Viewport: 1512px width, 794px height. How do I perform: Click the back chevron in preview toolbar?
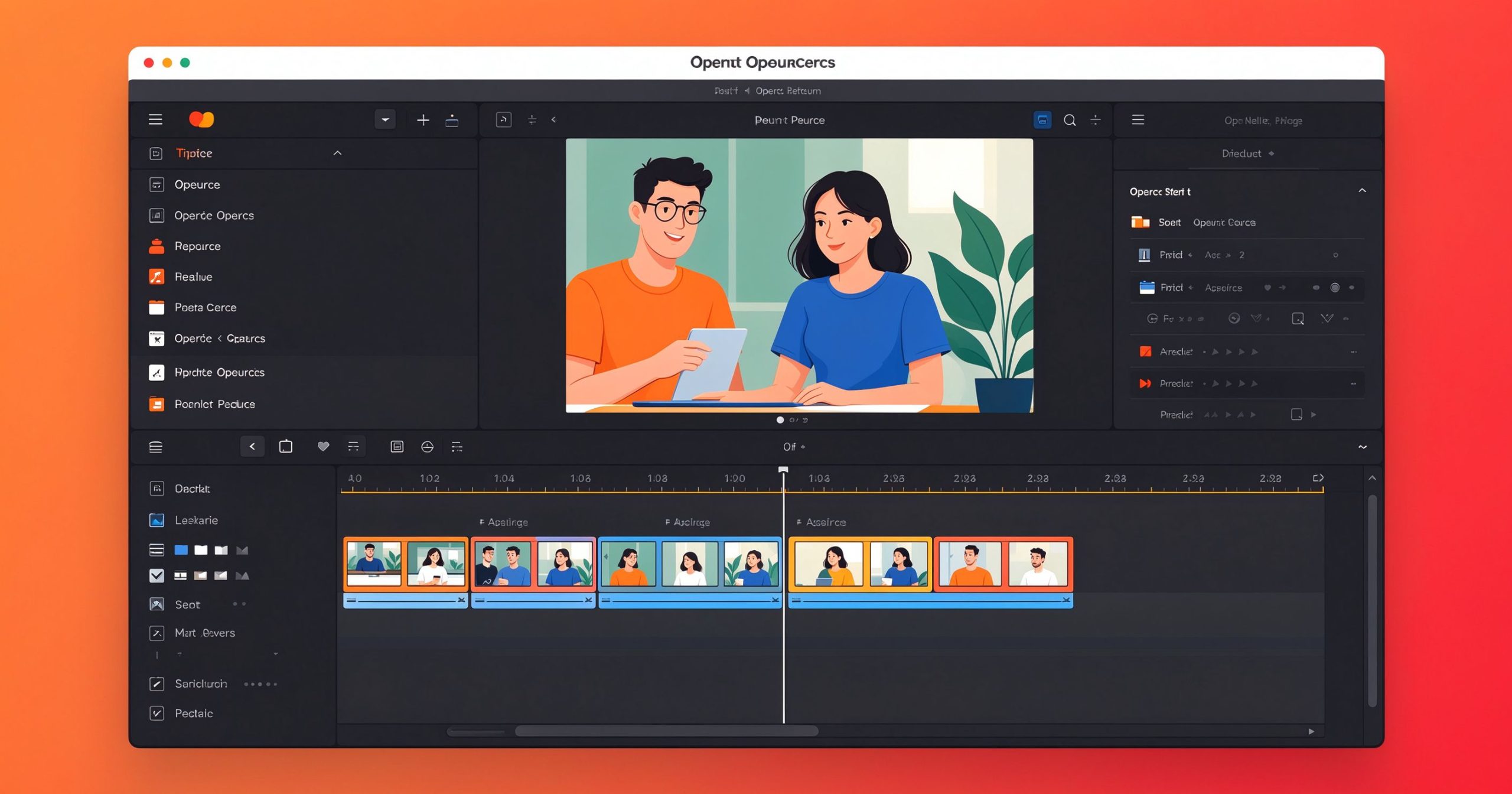[553, 119]
